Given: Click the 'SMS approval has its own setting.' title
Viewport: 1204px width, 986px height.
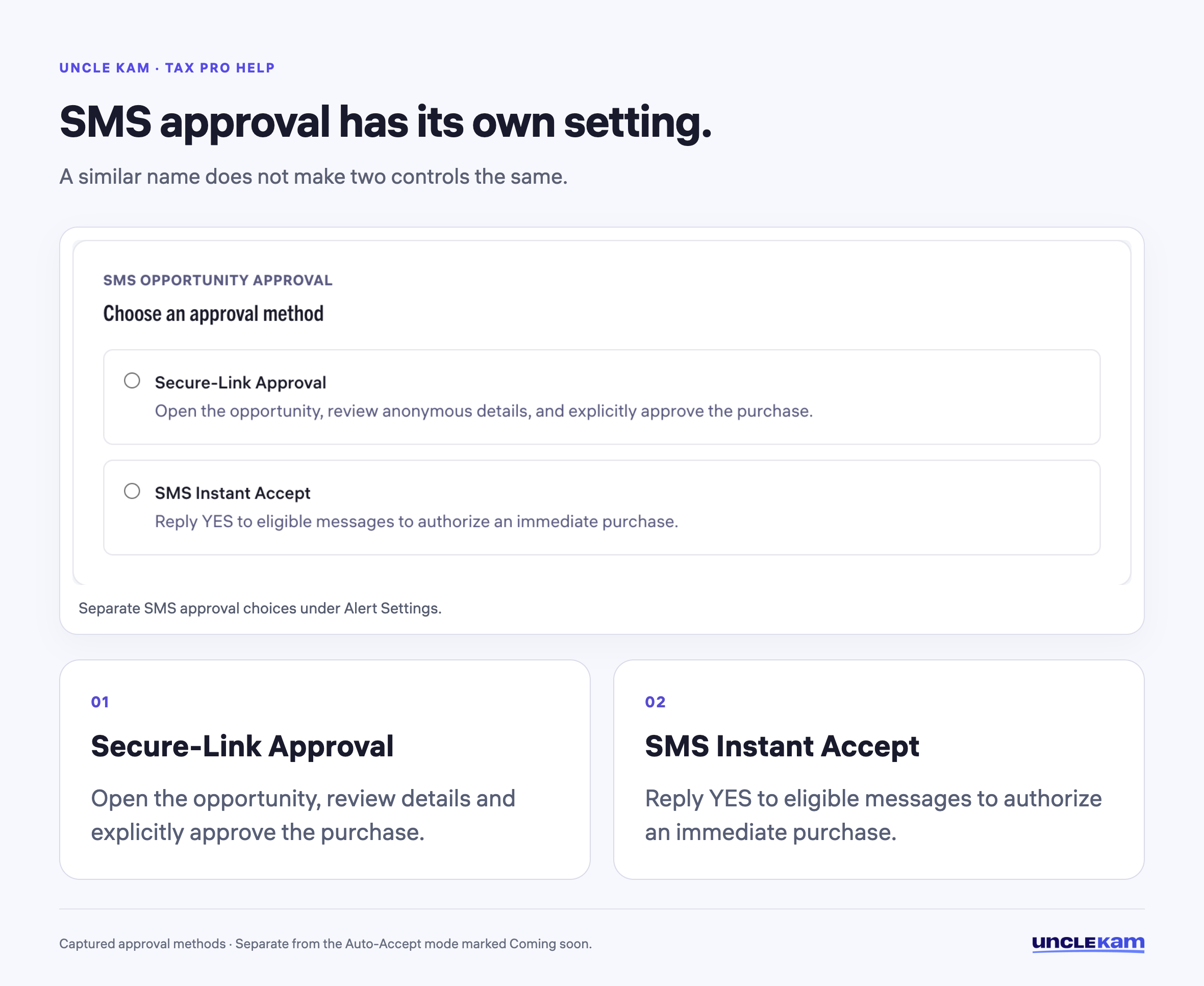Looking at the screenshot, I should coord(385,122).
